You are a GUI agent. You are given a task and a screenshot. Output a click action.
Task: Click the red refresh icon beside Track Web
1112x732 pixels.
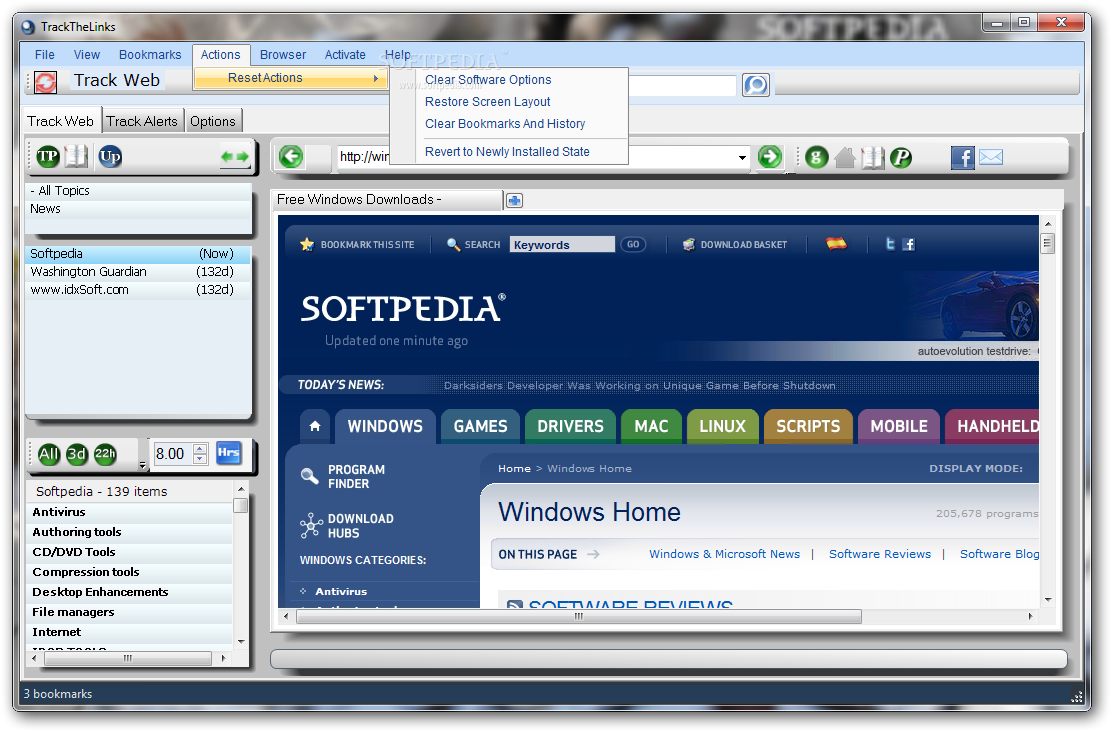click(x=45, y=82)
